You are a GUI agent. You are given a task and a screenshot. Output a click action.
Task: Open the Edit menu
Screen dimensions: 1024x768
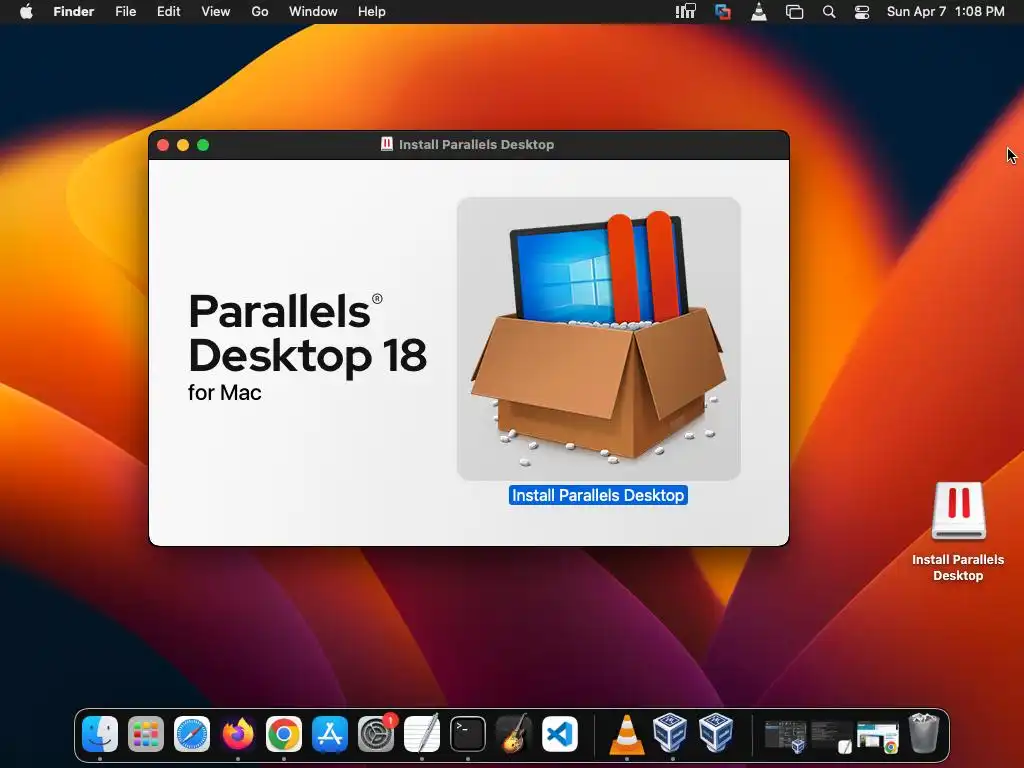coord(168,11)
